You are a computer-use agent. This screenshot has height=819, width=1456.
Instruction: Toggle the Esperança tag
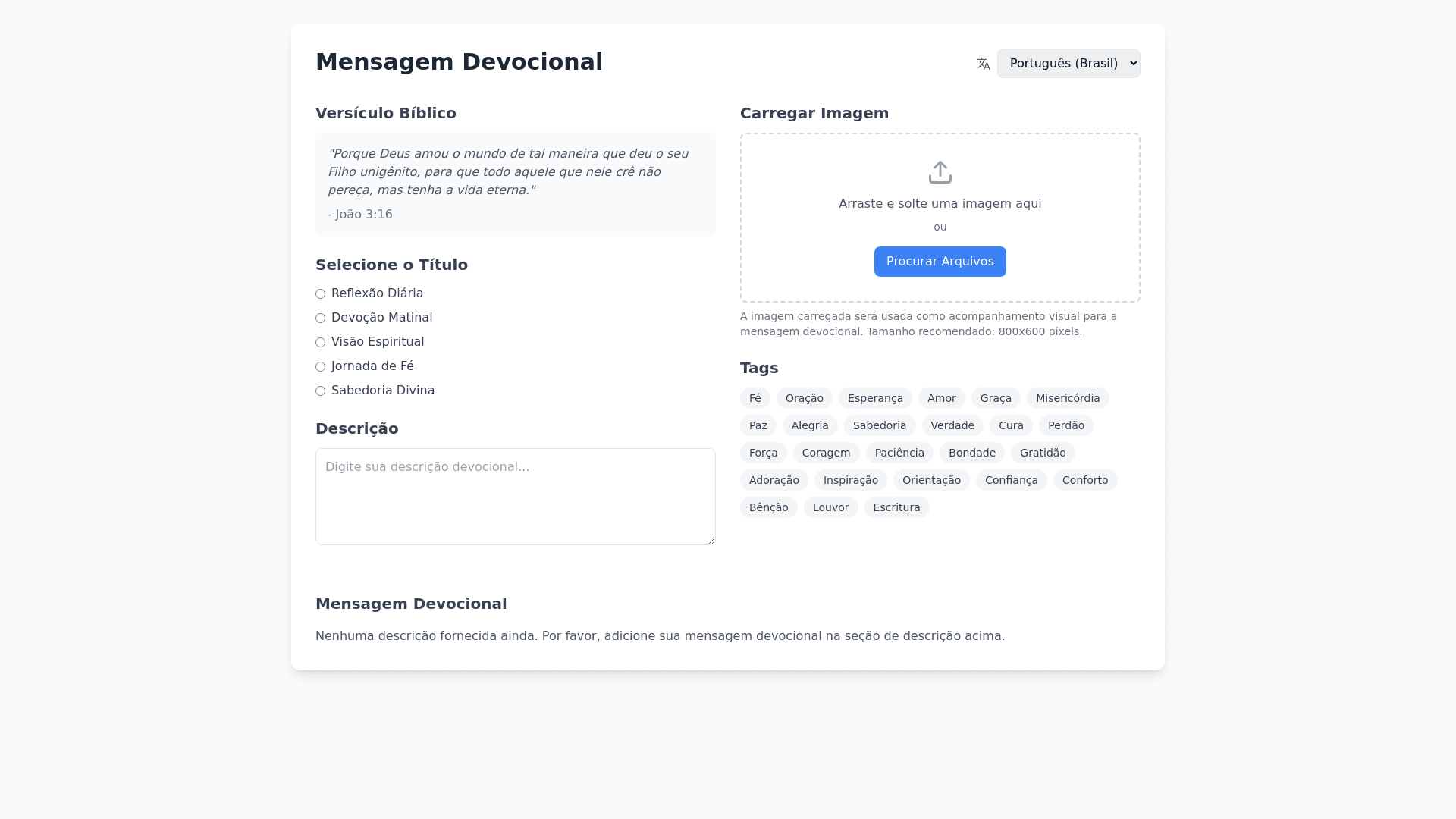(874, 399)
